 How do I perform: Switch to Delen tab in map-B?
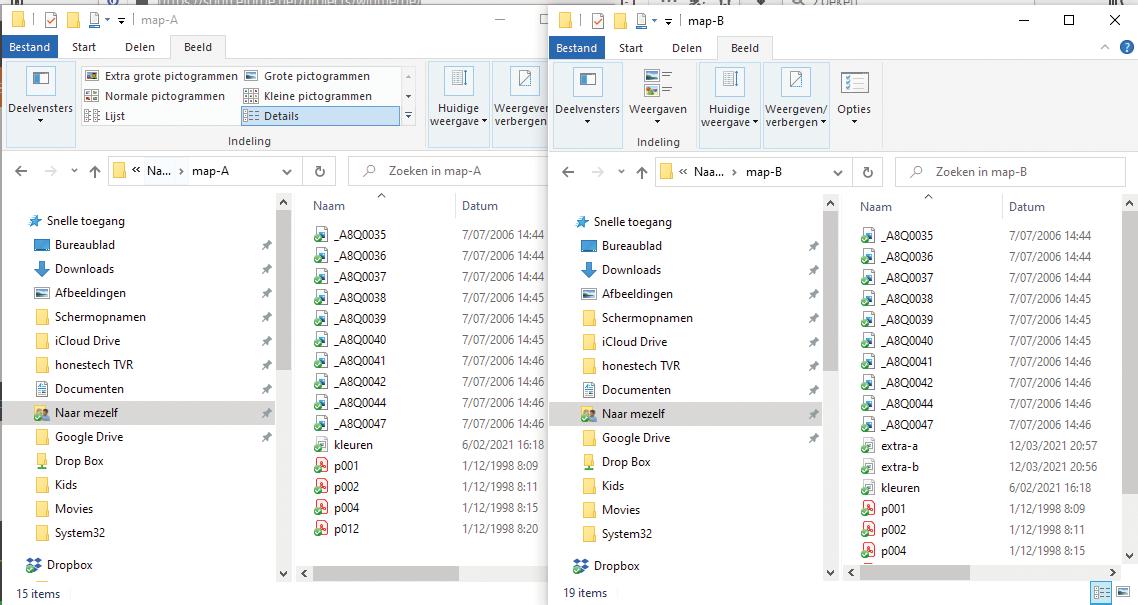(687, 48)
